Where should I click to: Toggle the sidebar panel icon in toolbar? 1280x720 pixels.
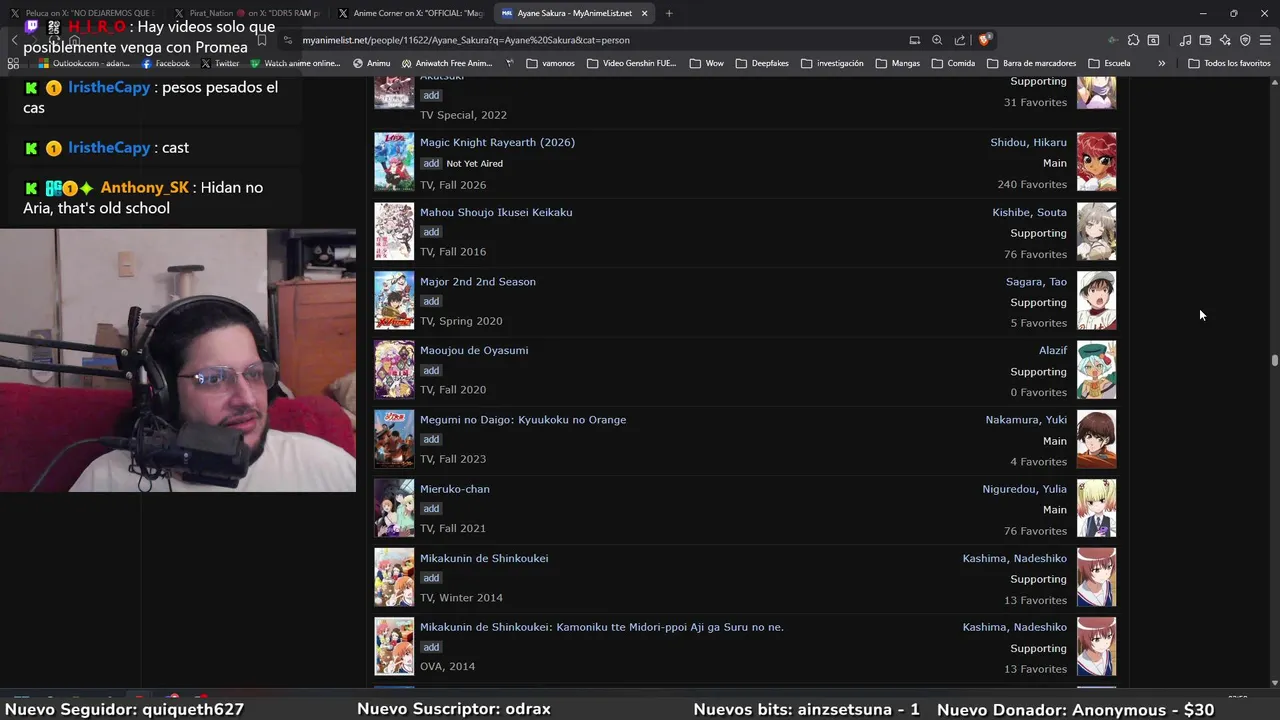click(1153, 40)
